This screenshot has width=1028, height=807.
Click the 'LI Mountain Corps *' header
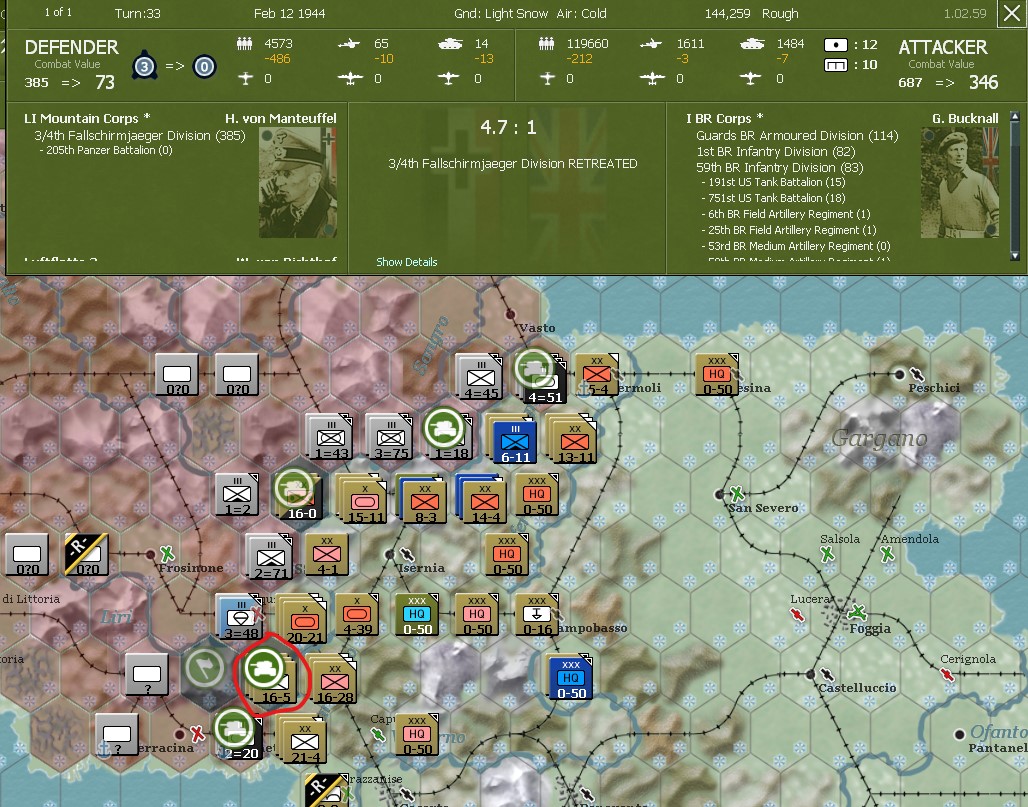coord(87,119)
